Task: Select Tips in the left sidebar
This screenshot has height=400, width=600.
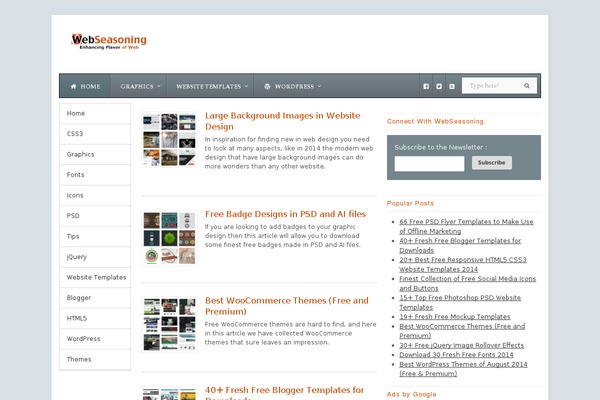Action: click(95, 236)
